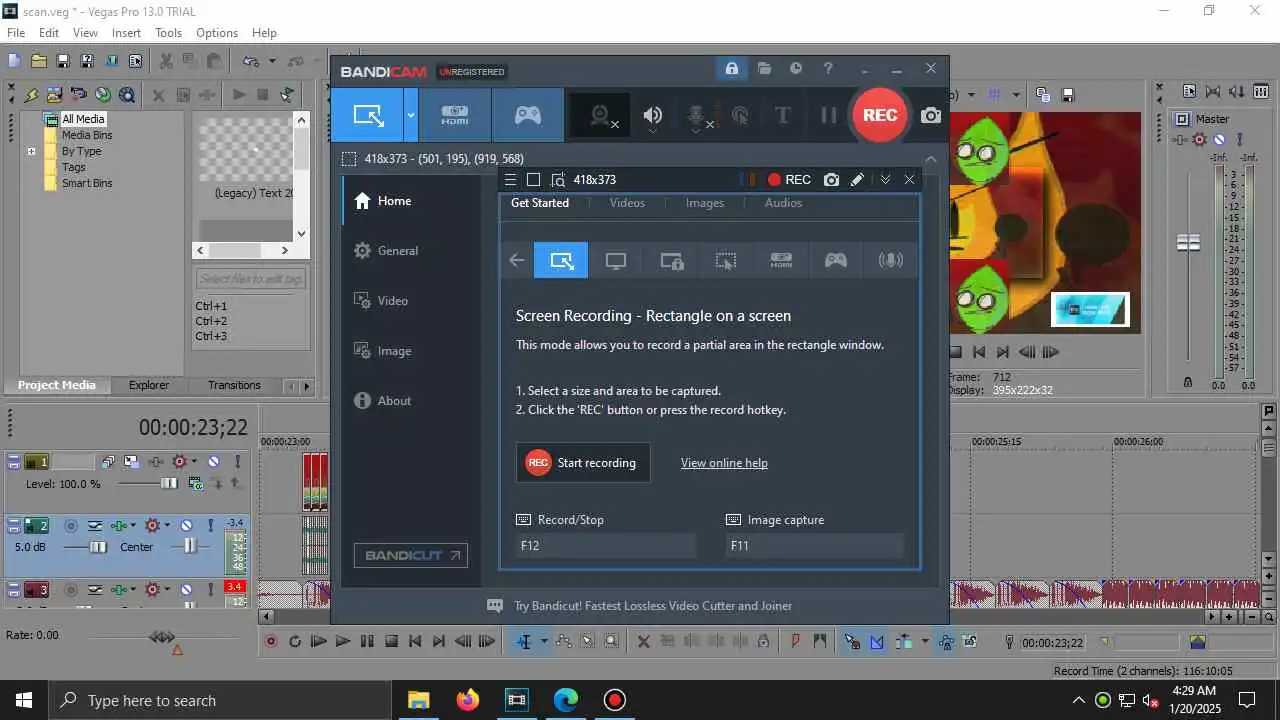Viewport: 1280px width, 720px height.
Task: Select HDMI device recording mode in Bandicam
Action: [x=455, y=115]
